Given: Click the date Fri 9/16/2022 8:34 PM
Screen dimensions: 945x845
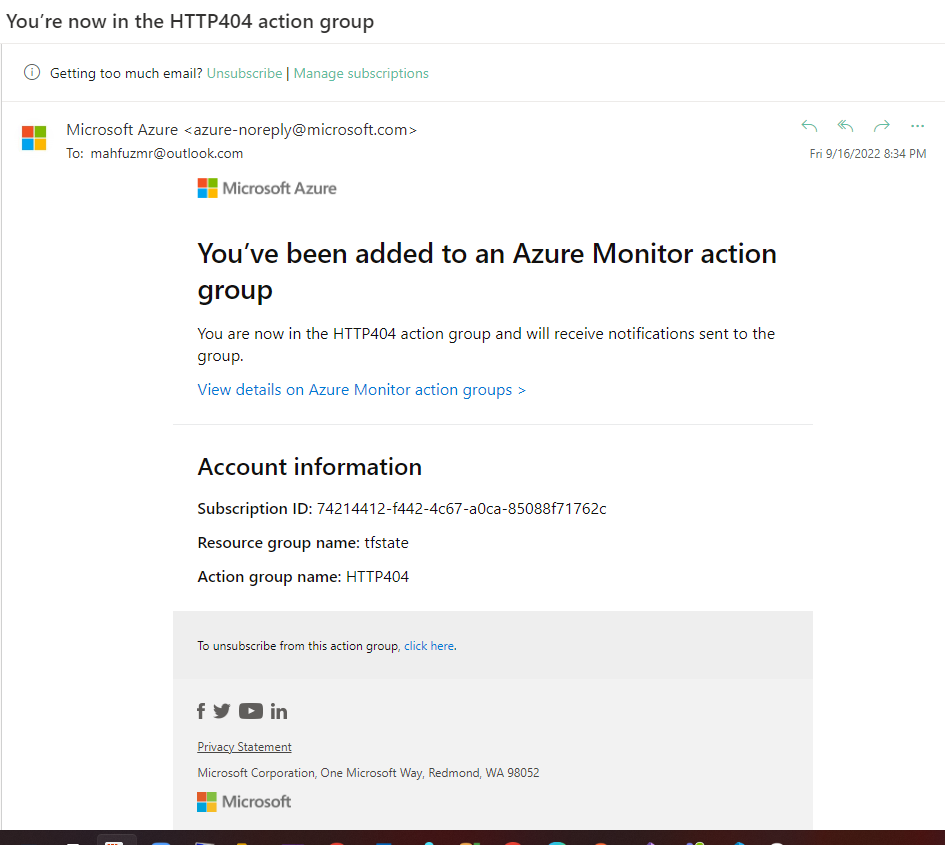Looking at the screenshot, I should 867,154.
